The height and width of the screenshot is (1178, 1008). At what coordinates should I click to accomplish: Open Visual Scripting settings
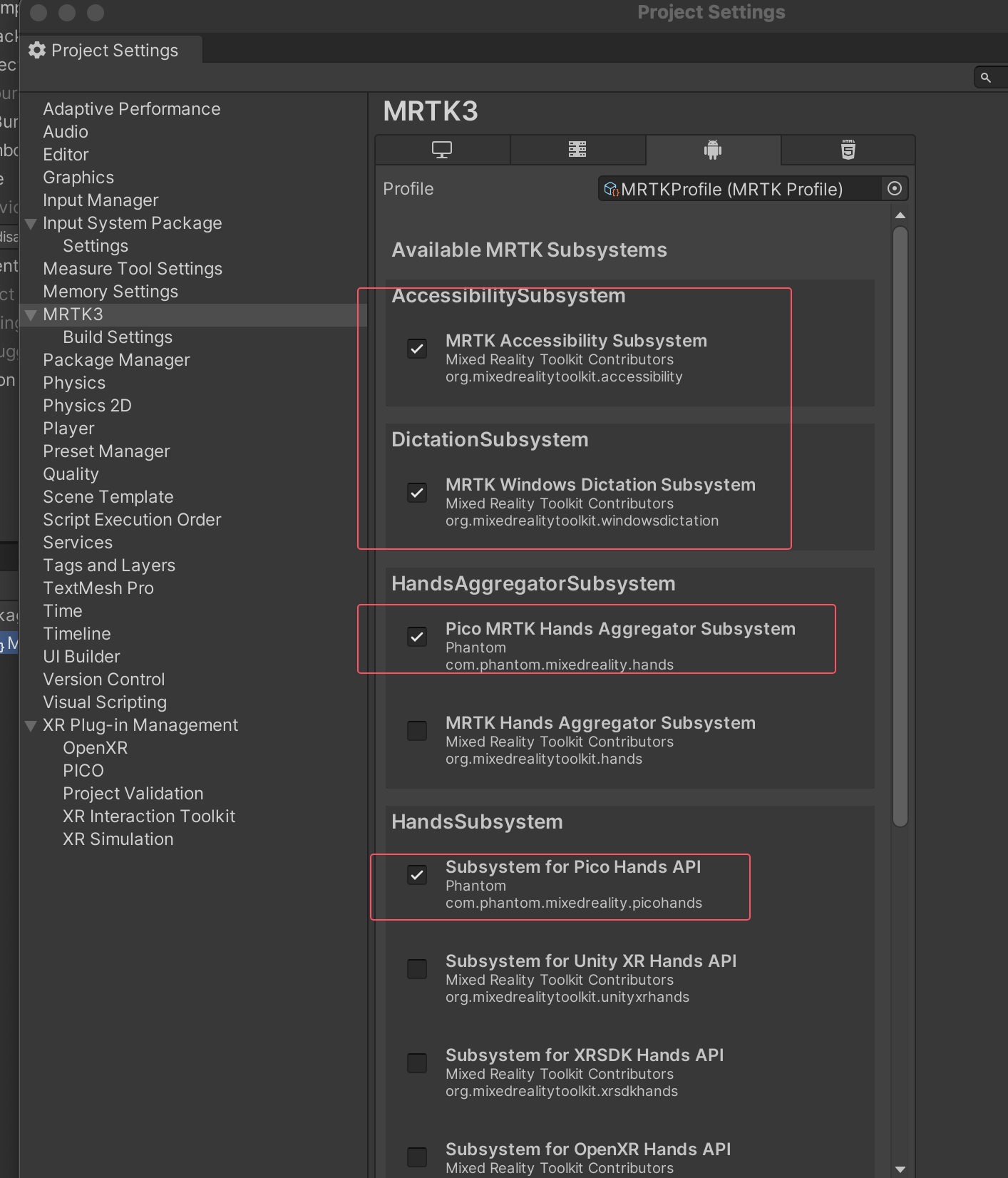coord(105,702)
